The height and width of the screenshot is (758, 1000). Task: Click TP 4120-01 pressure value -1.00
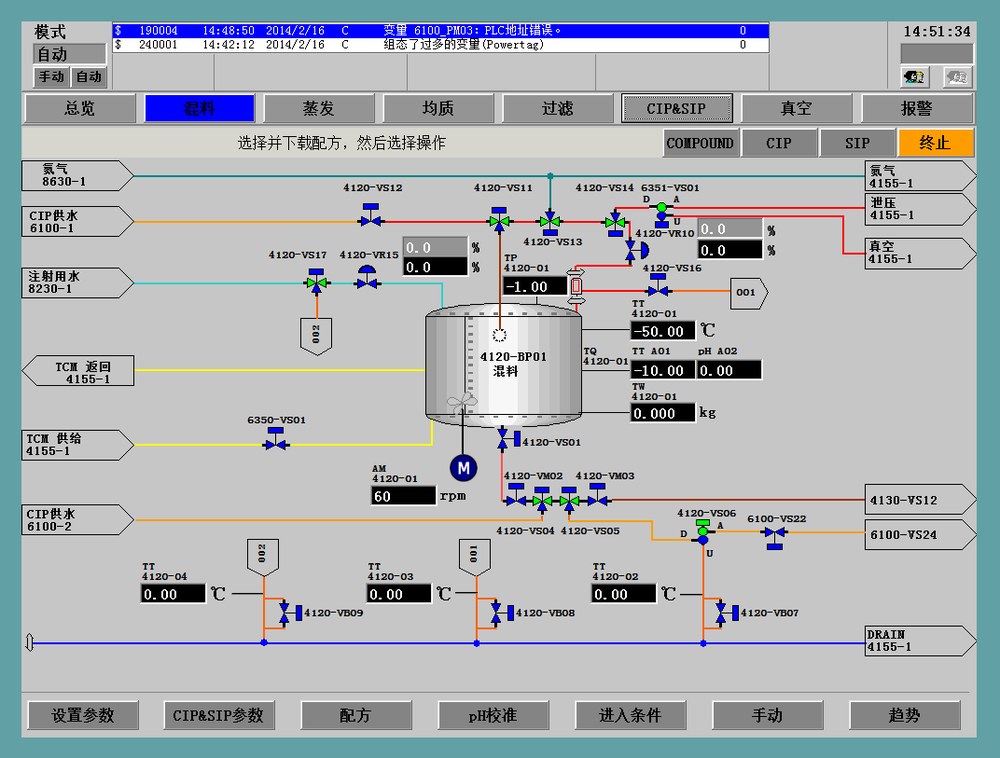[534, 286]
